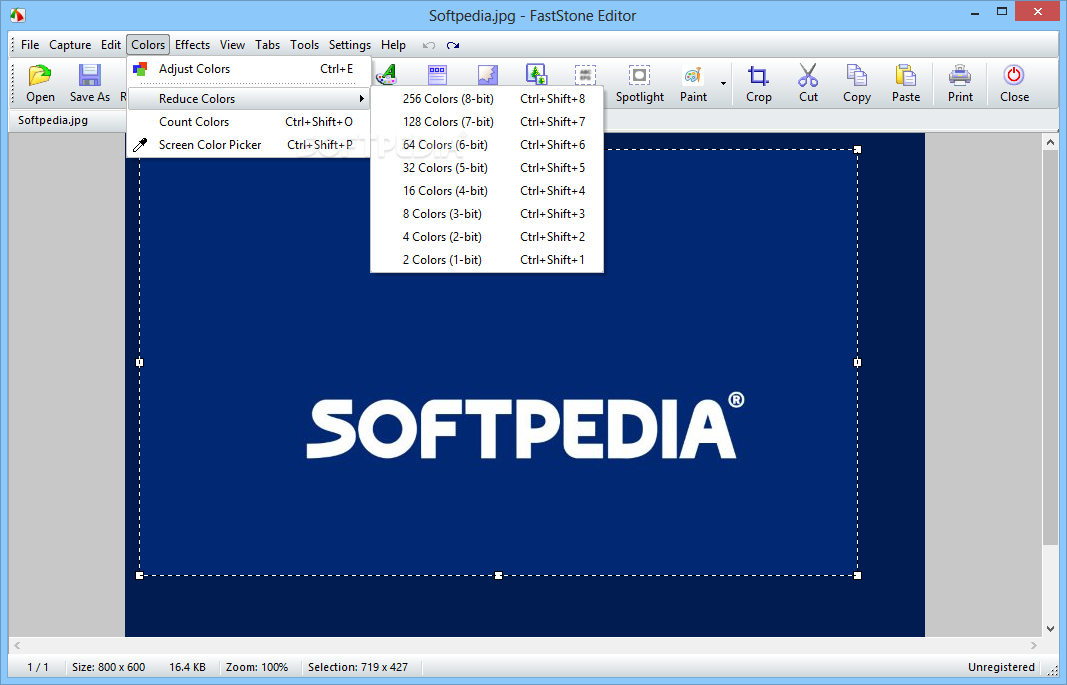Click the Zoom: 100% status entry
This screenshot has width=1067, height=685.
pyautogui.click(x=257, y=667)
